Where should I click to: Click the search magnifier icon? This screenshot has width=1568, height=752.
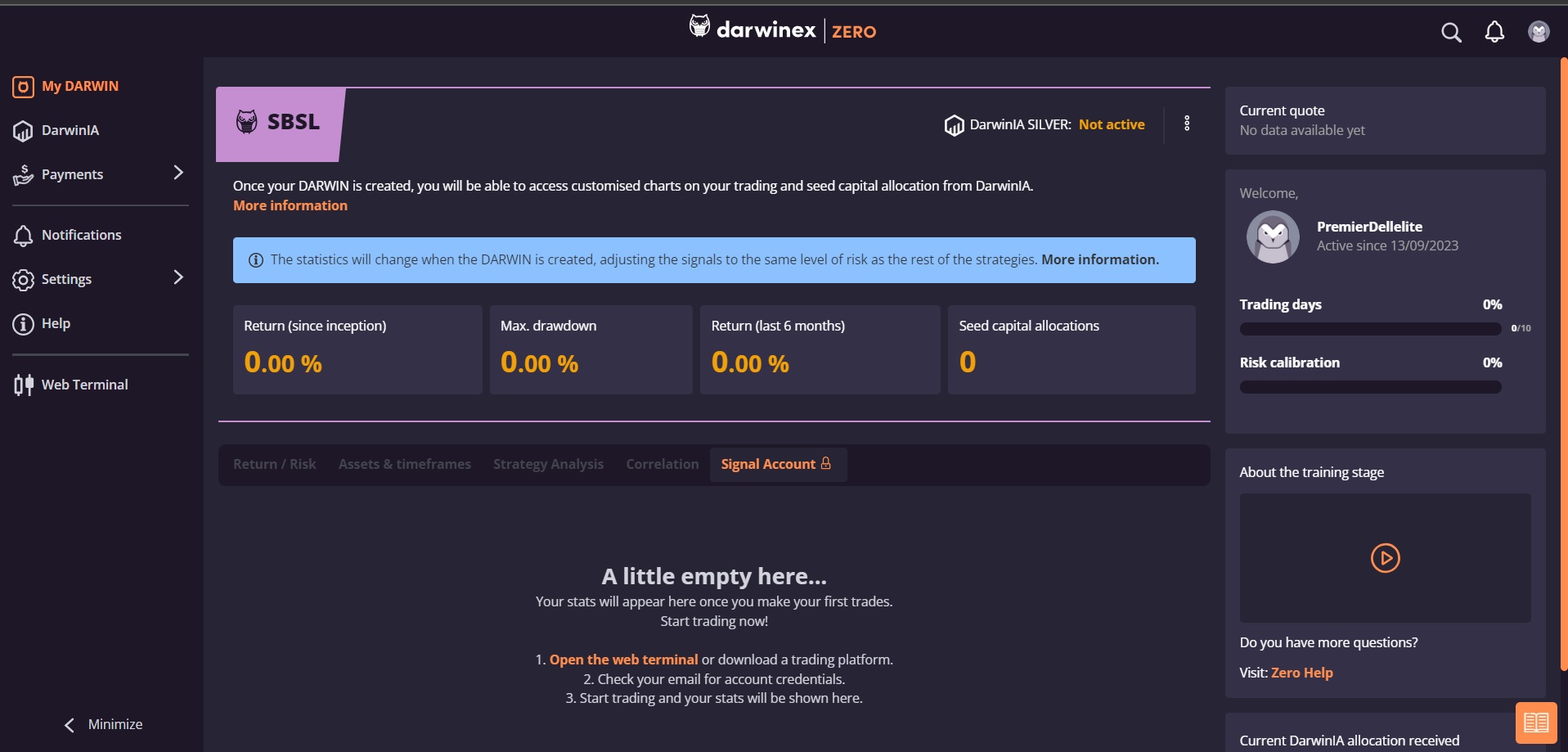(1451, 33)
